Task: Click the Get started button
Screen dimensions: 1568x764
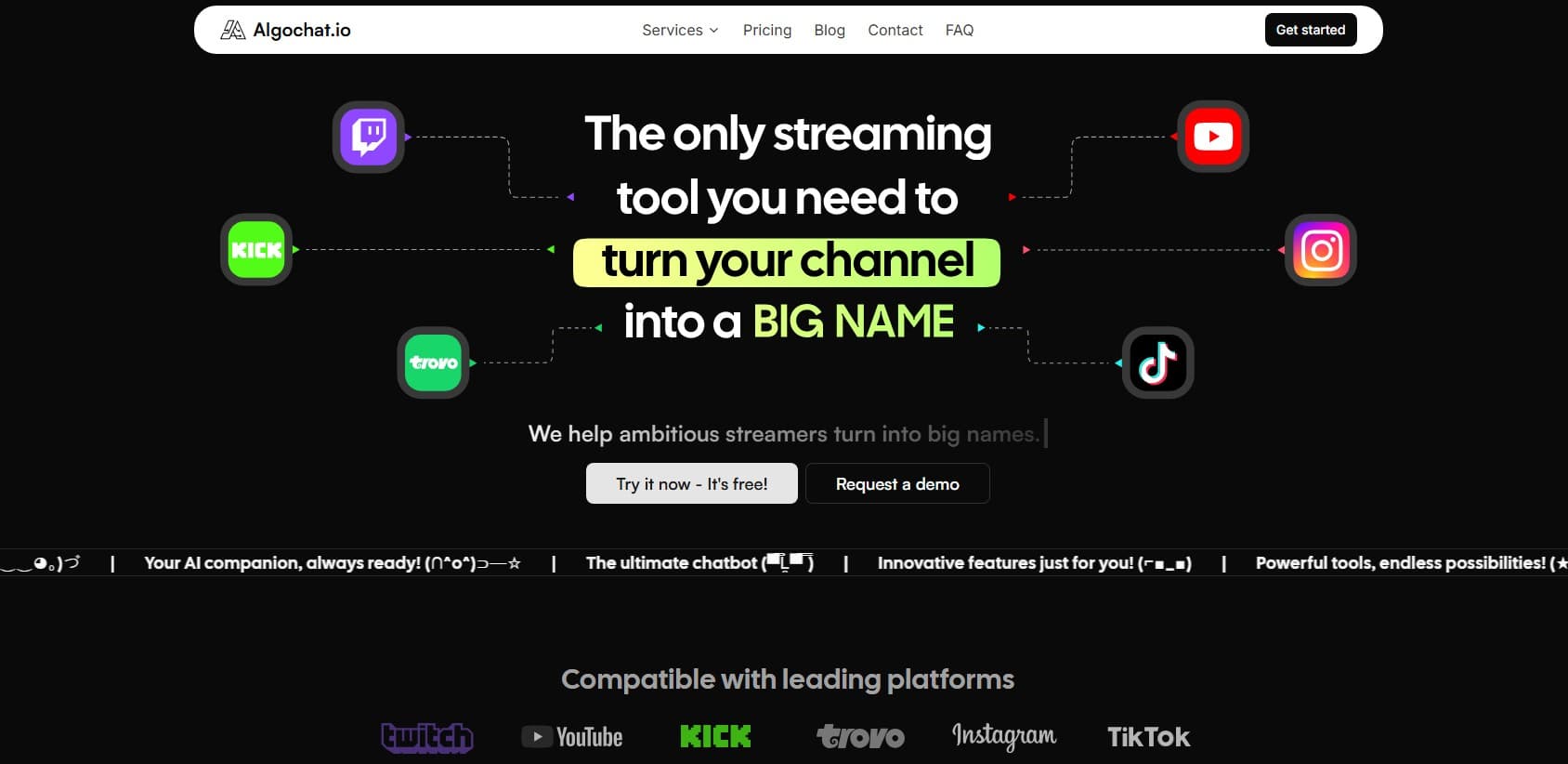Action: coord(1311,30)
